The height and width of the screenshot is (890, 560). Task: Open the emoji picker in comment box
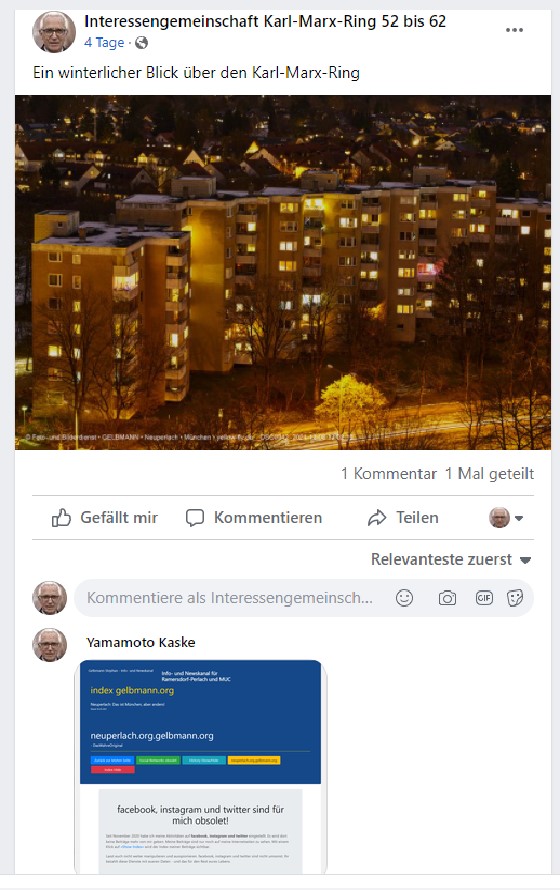tap(405, 598)
